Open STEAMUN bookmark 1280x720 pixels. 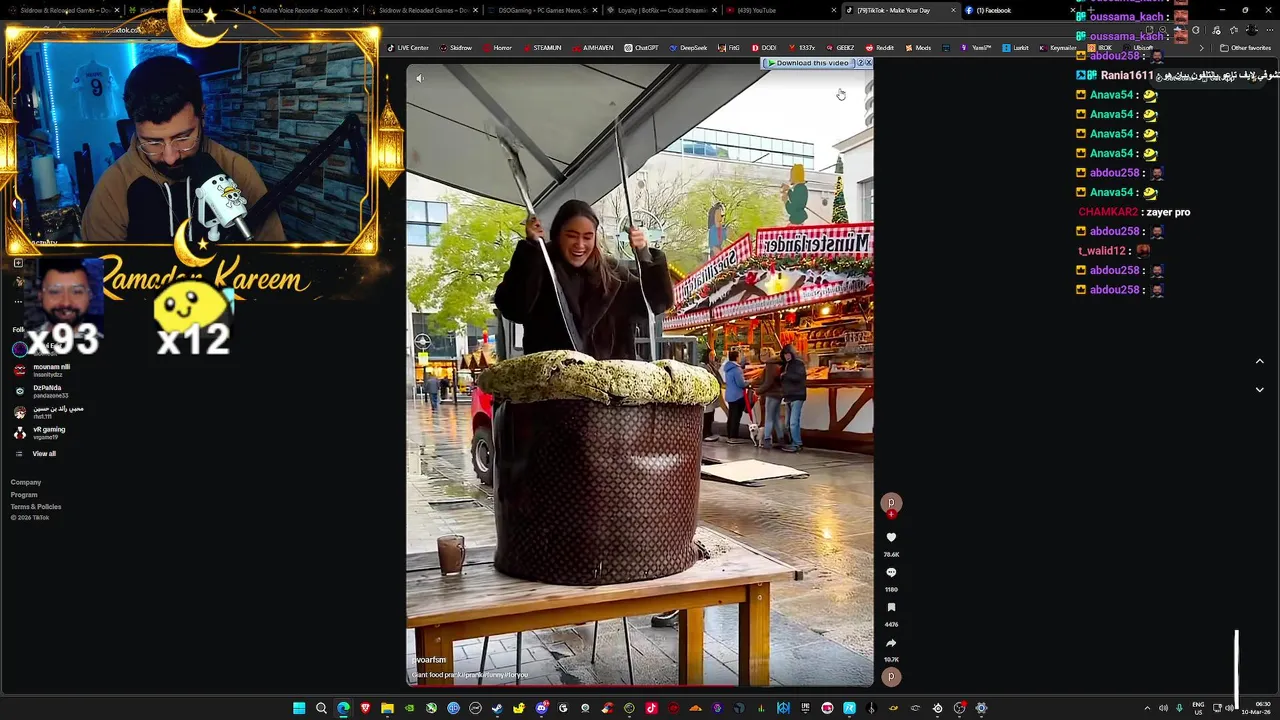click(x=542, y=48)
